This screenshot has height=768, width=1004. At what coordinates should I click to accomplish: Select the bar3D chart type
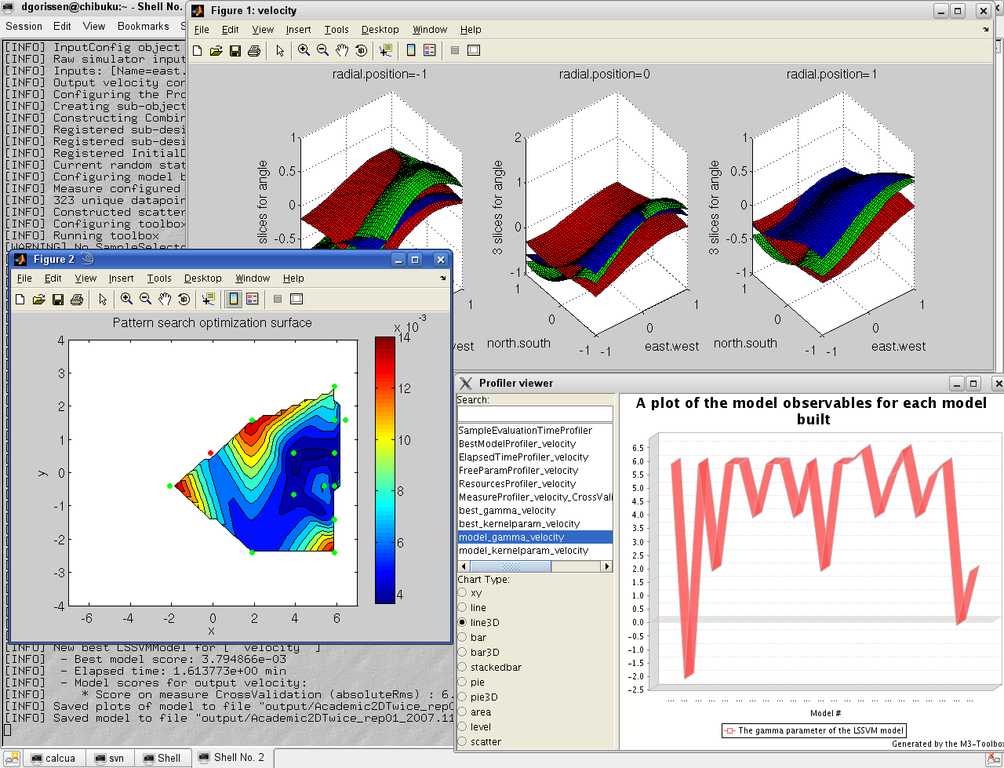463,652
